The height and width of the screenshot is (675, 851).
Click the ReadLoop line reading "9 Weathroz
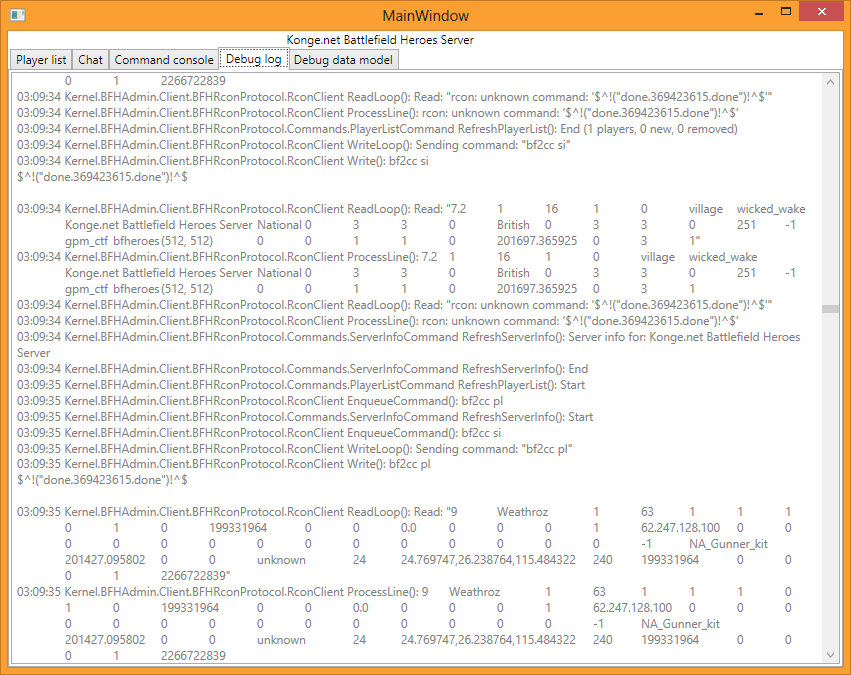(404, 512)
